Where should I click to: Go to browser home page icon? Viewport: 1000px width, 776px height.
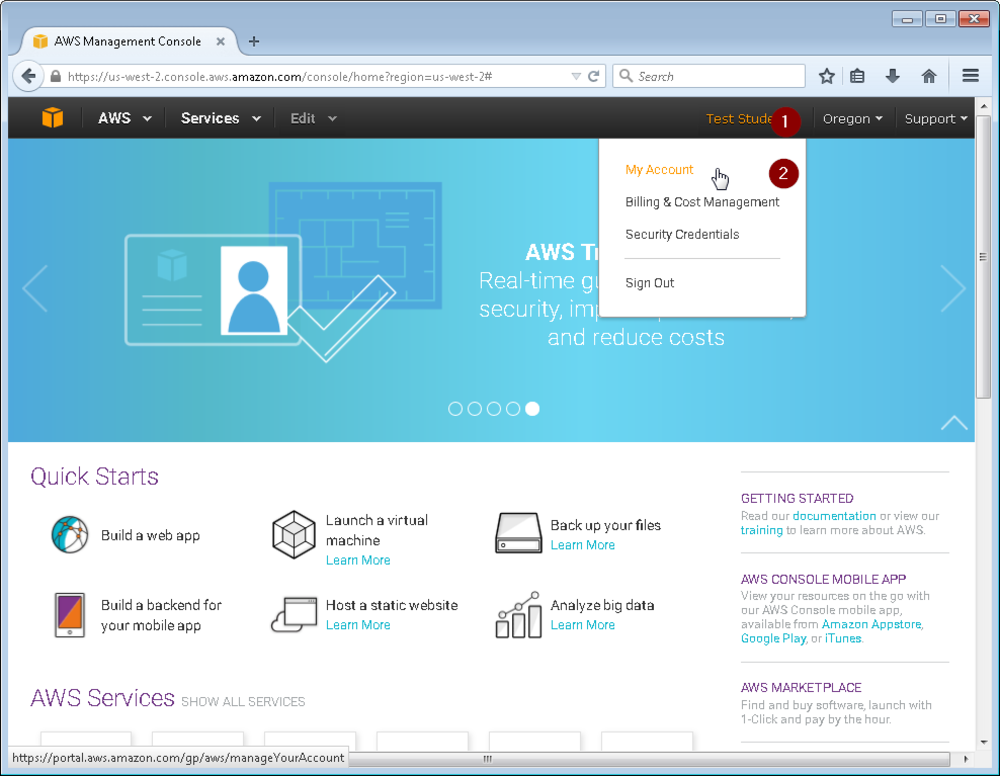pyautogui.click(x=929, y=77)
